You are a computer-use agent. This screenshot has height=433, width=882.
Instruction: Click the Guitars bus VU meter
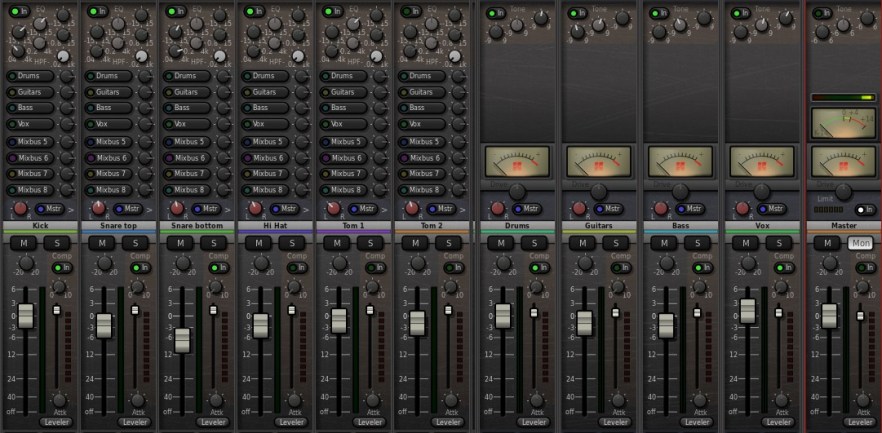[598, 160]
